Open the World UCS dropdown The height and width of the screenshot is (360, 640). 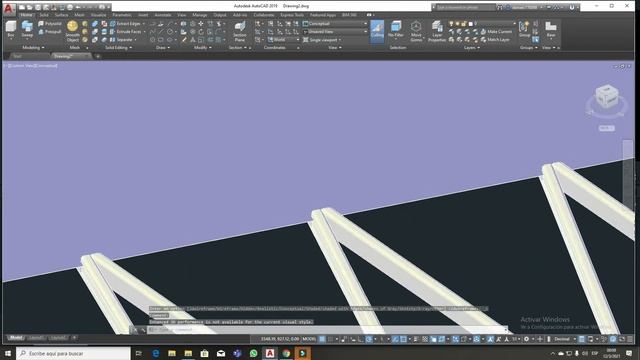click(x=283, y=40)
